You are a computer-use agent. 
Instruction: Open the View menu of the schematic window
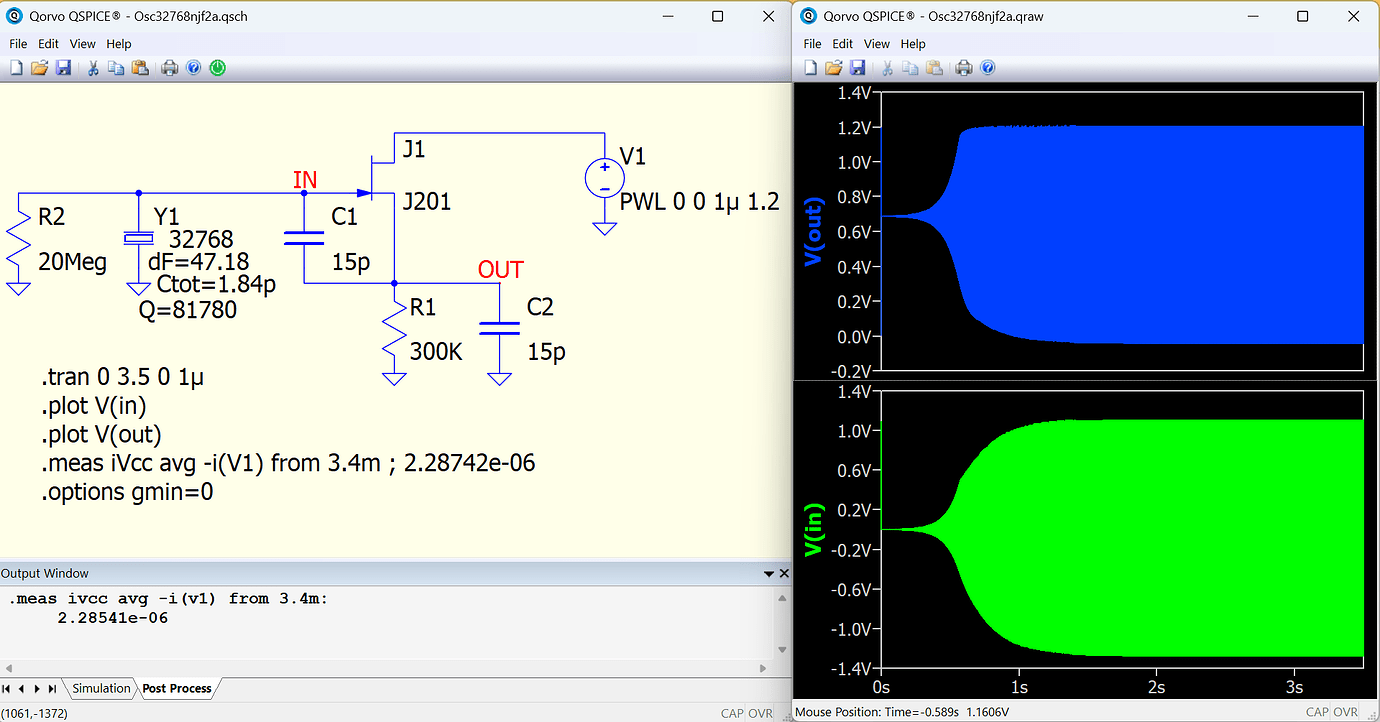click(x=82, y=43)
